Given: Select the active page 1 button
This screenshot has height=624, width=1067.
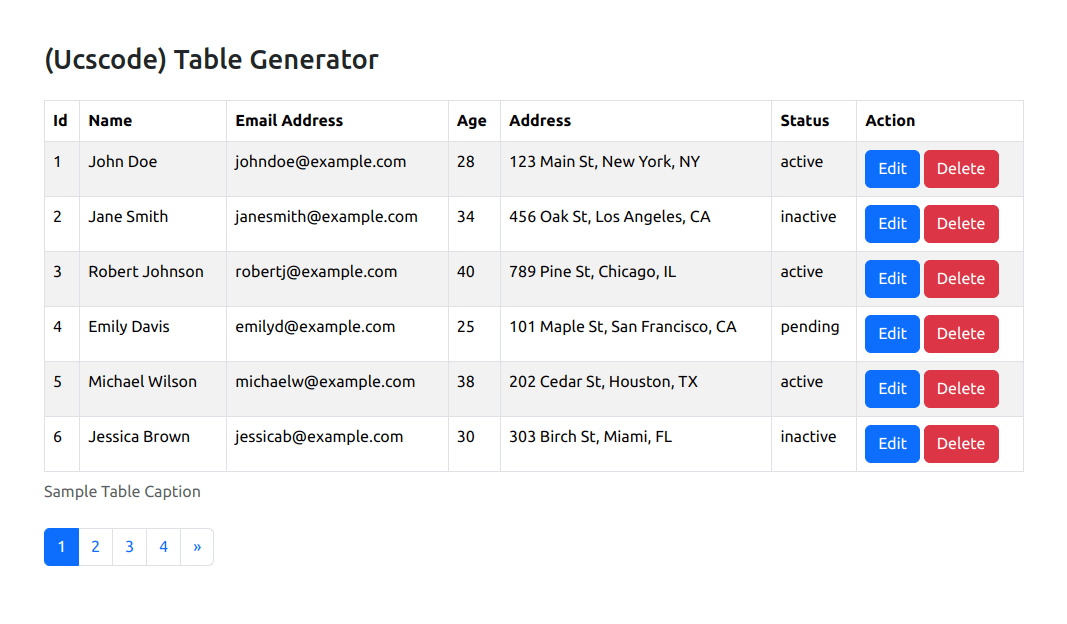Looking at the screenshot, I should click(x=61, y=547).
